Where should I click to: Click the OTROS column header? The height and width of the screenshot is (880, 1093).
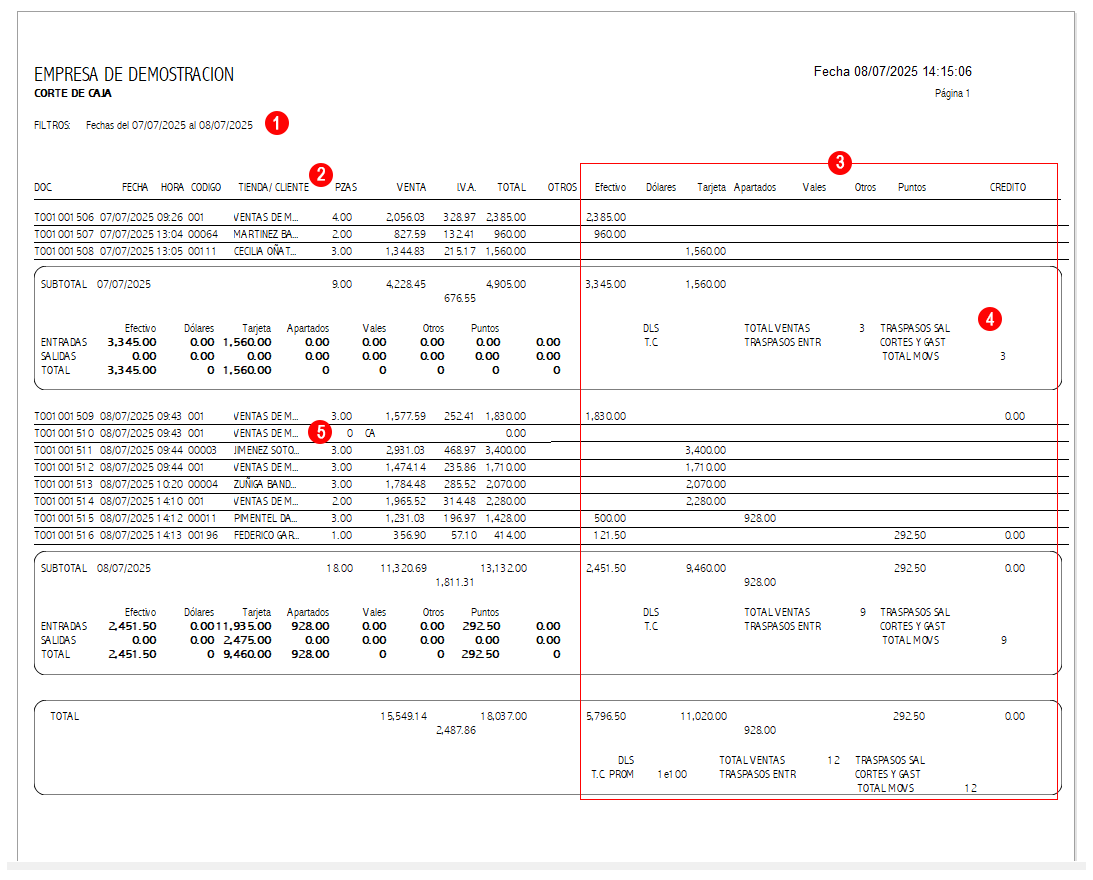[562, 188]
